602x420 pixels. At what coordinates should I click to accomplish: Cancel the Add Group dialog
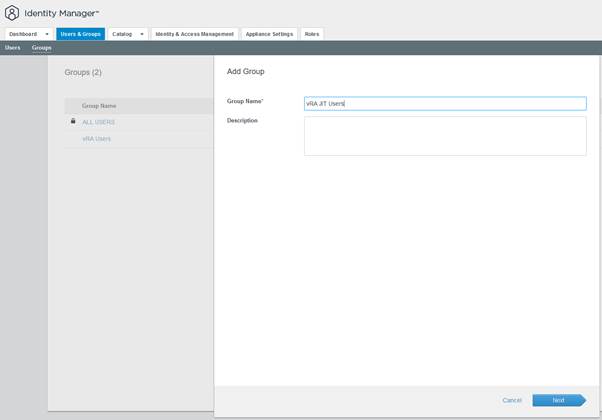coord(512,400)
